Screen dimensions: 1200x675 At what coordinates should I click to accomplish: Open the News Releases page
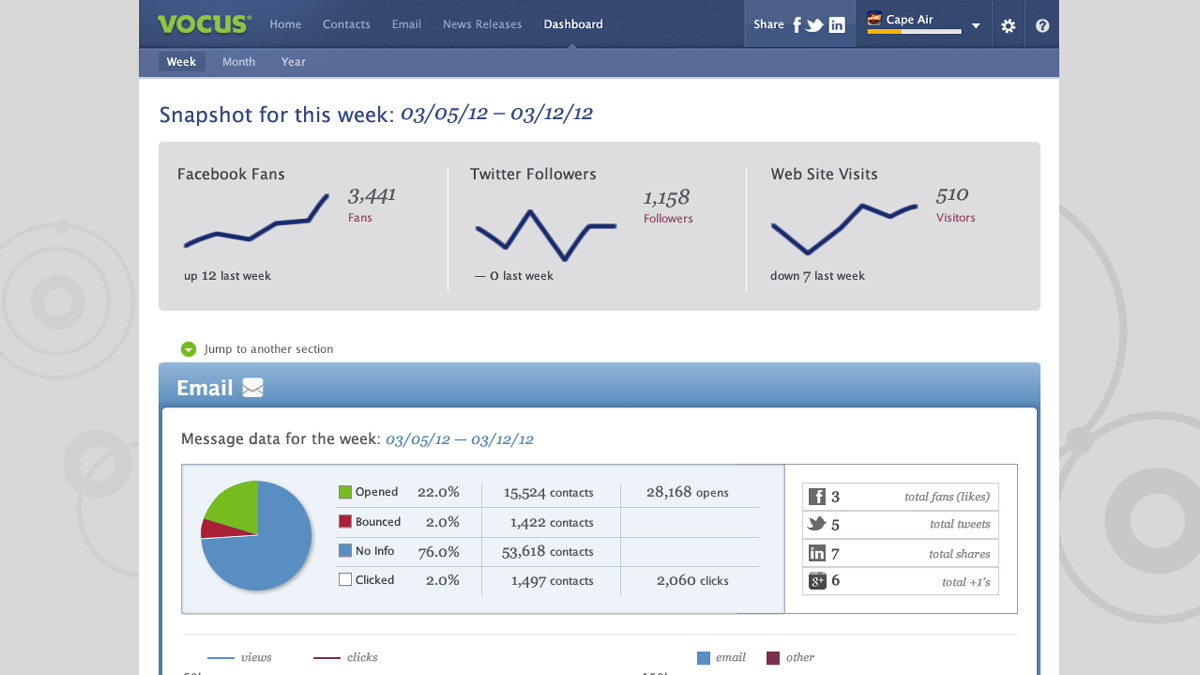coord(482,24)
